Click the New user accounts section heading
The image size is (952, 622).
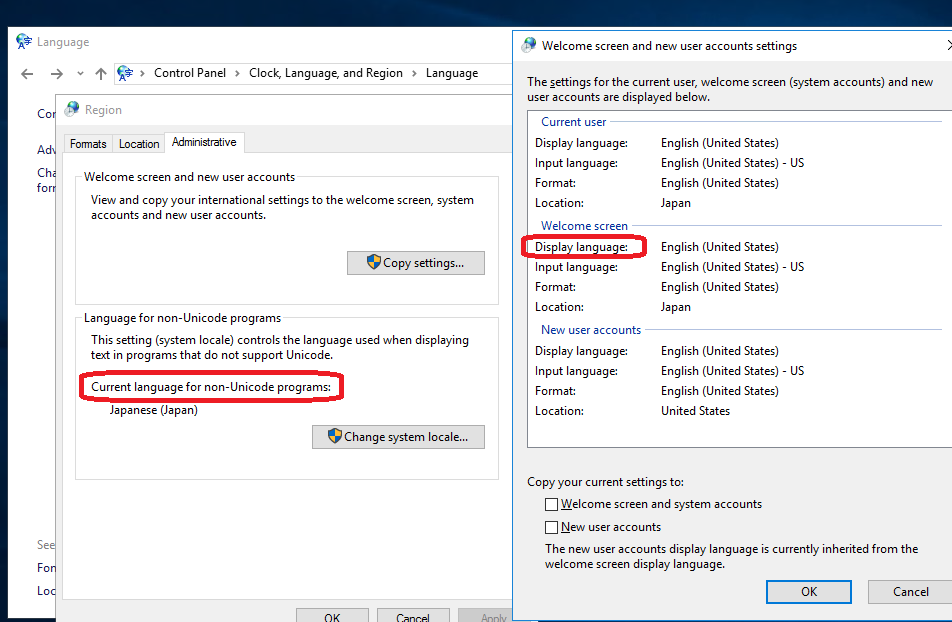[591, 329]
